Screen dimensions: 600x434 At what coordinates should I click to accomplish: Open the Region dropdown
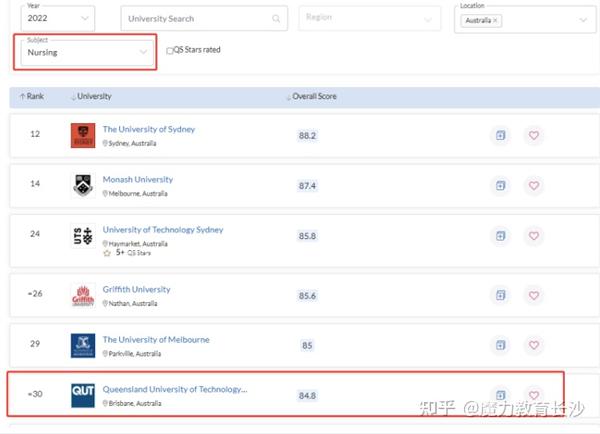coord(369,18)
